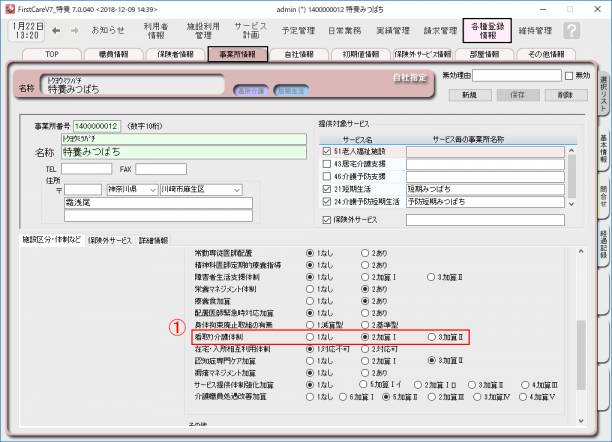612x442 pixels.
Task: Click the back arrow navigation icon
Action: coord(56,30)
